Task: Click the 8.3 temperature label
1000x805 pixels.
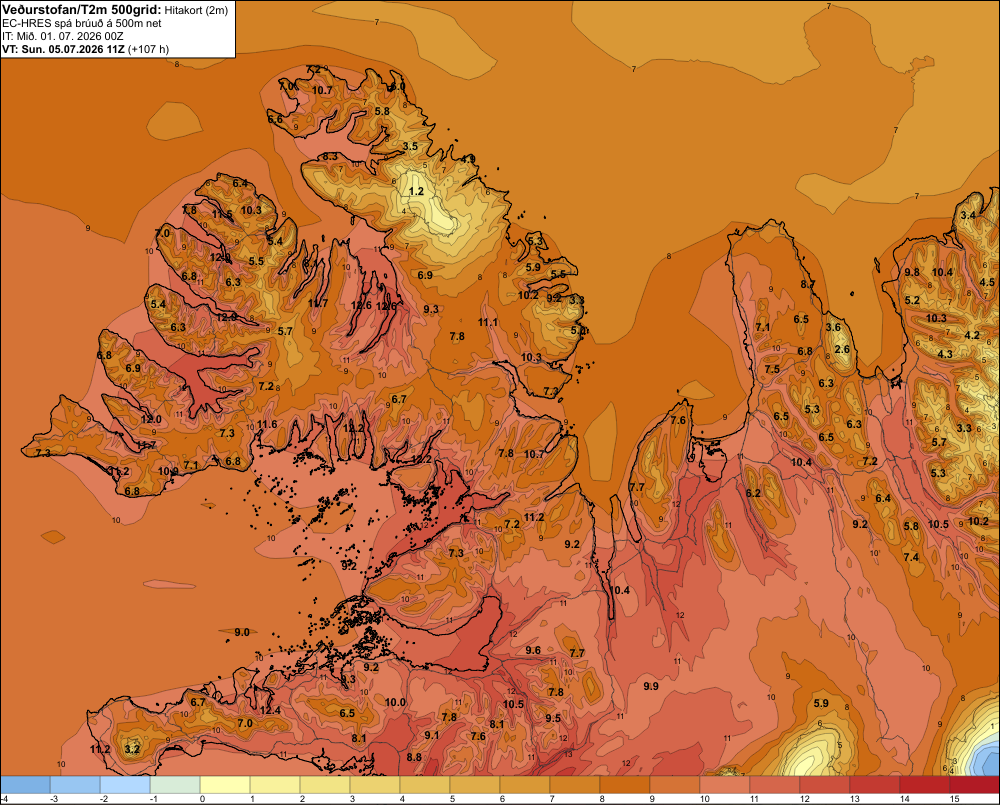Action: click(x=330, y=156)
